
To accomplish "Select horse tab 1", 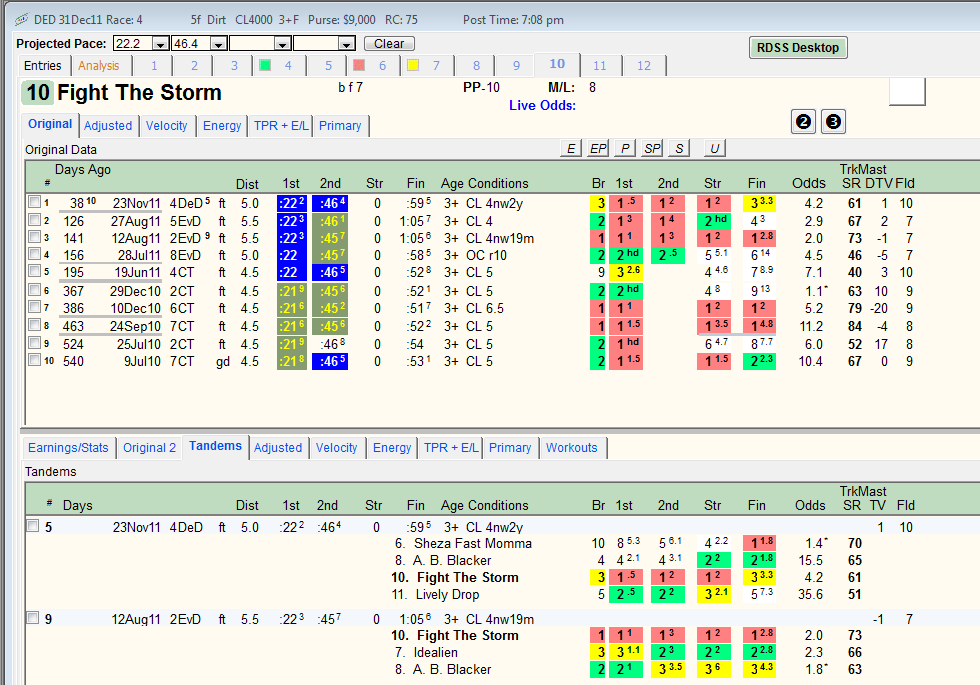I will [x=154, y=66].
